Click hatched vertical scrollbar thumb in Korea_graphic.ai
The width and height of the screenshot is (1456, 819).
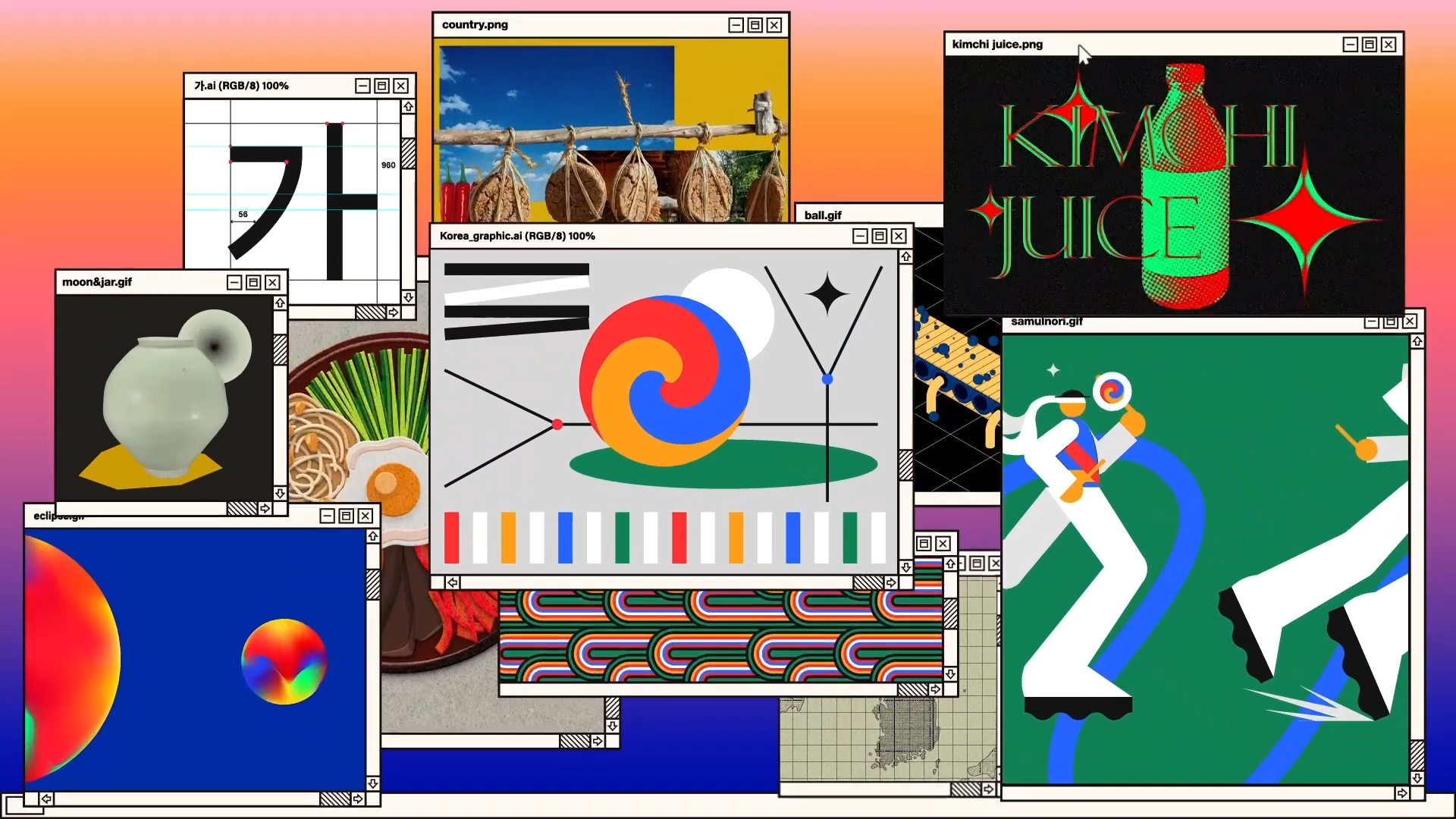[x=905, y=464]
